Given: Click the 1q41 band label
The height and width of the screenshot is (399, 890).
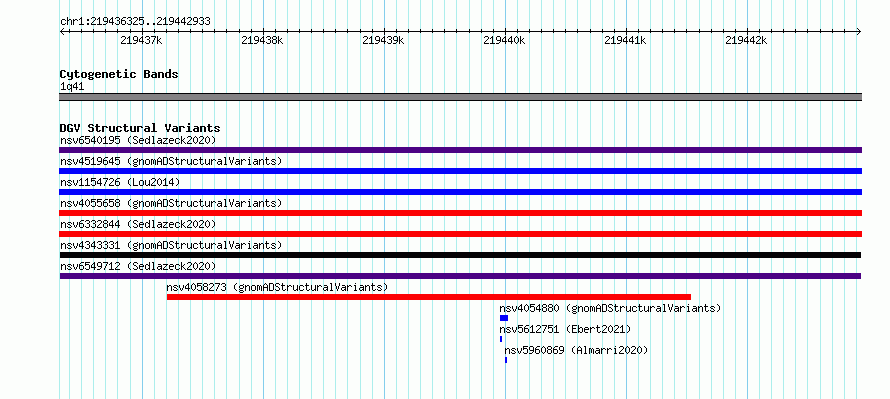Looking at the screenshot, I should (72, 86).
